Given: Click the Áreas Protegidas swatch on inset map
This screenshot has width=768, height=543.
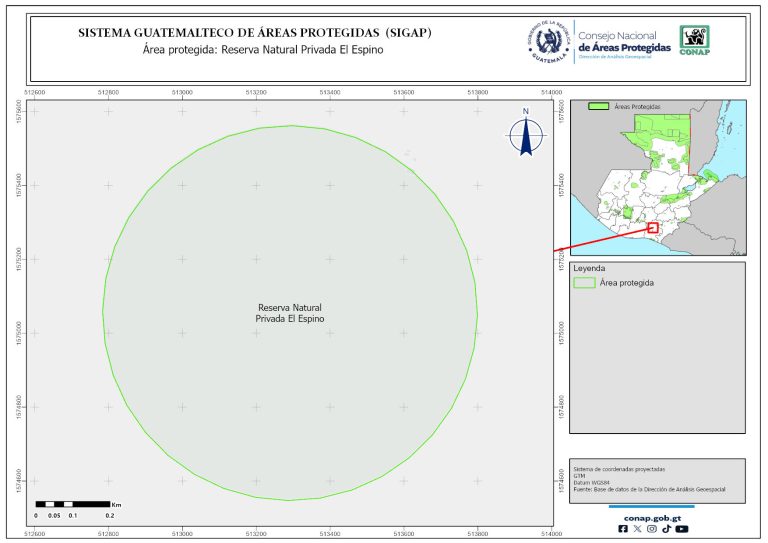Looking at the screenshot, I should click(x=599, y=106).
